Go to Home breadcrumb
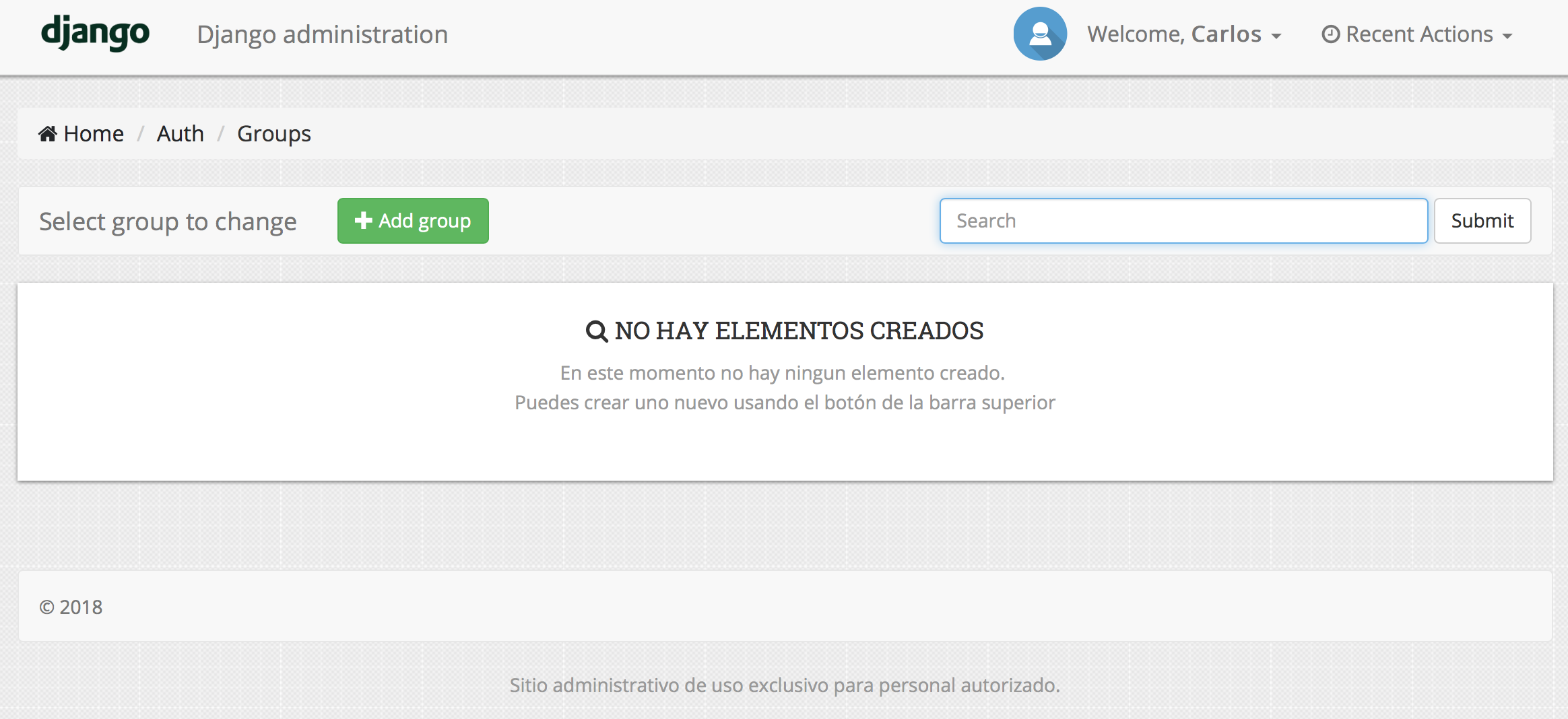This screenshot has width=1568, height=719. [81, 133]
